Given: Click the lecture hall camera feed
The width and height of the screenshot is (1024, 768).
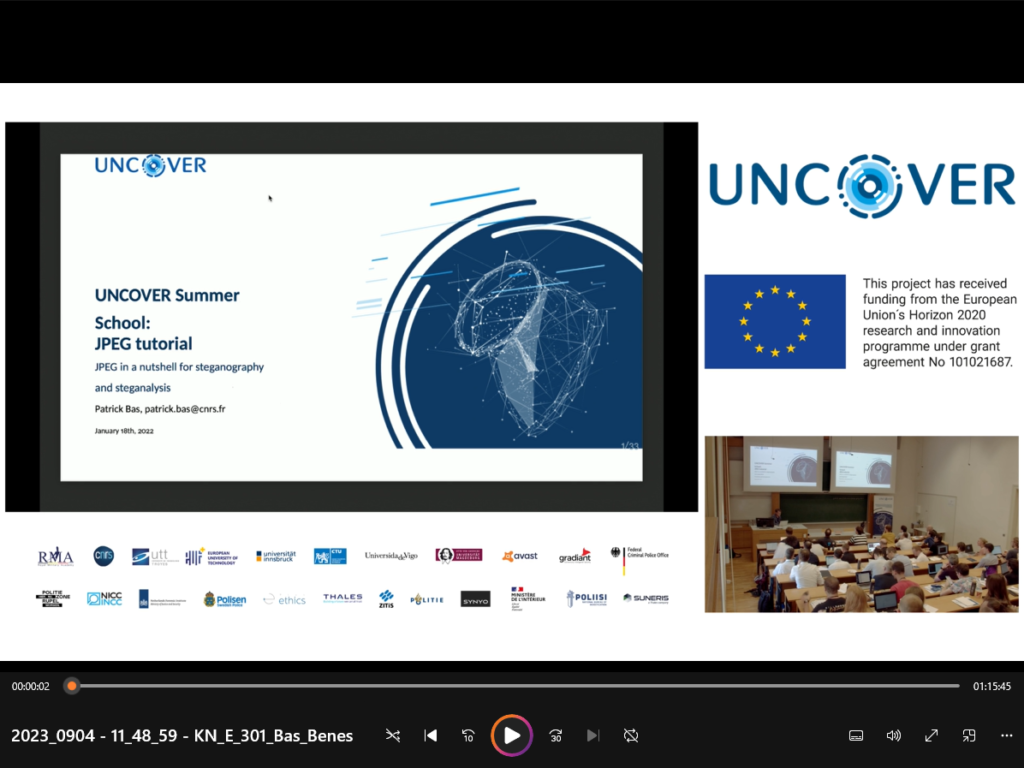Looking at the screenshot, I should 861,524.
